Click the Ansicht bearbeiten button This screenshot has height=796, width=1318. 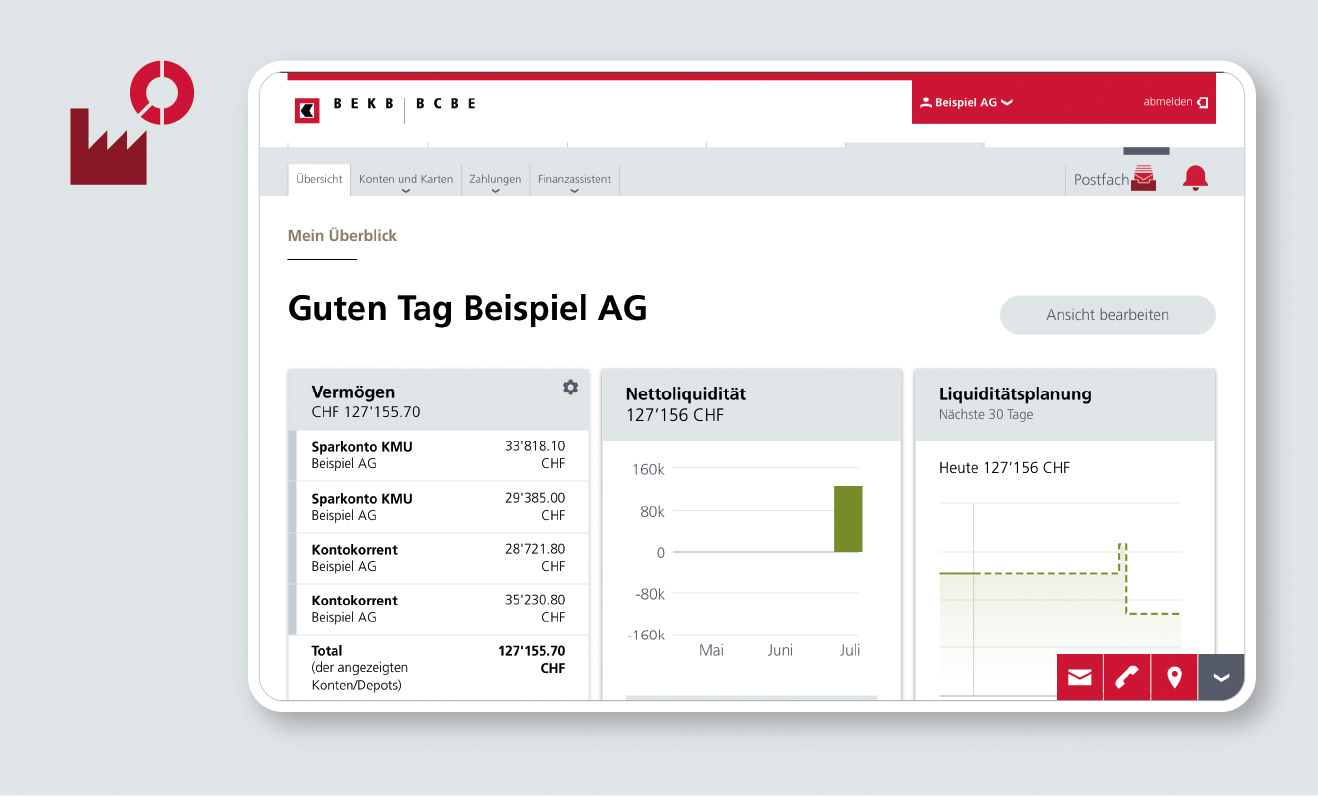click(1107, 315)
